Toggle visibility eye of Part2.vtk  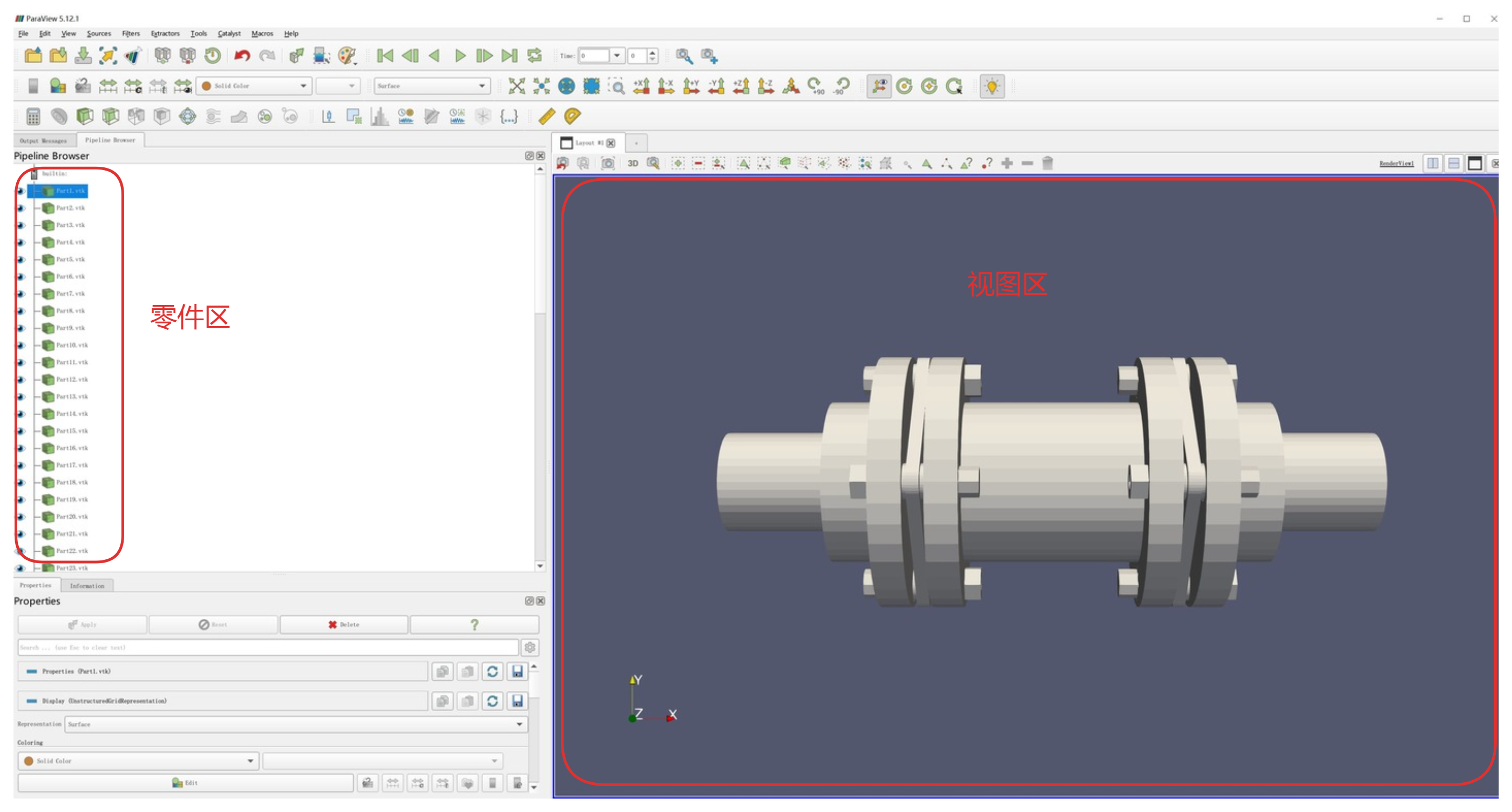[21, 208]
